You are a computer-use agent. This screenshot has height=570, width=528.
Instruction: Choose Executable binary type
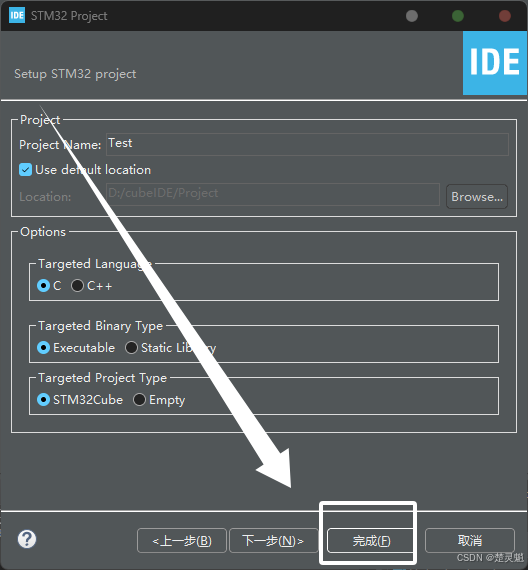[43, 348]
